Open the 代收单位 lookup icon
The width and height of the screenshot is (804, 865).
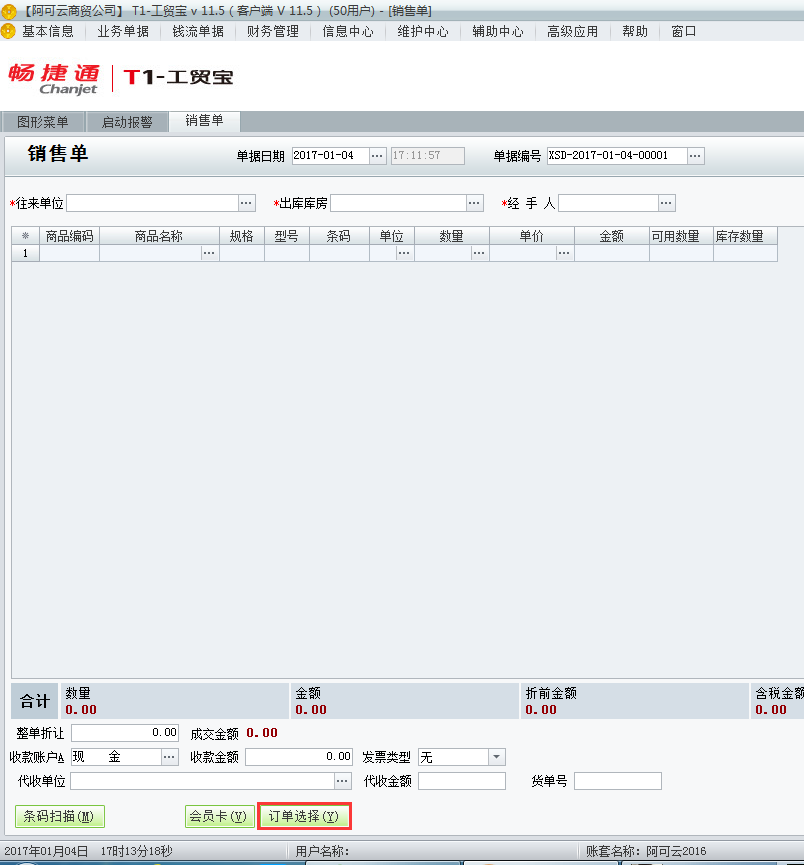pyautogui.click(x=341, y=778)
